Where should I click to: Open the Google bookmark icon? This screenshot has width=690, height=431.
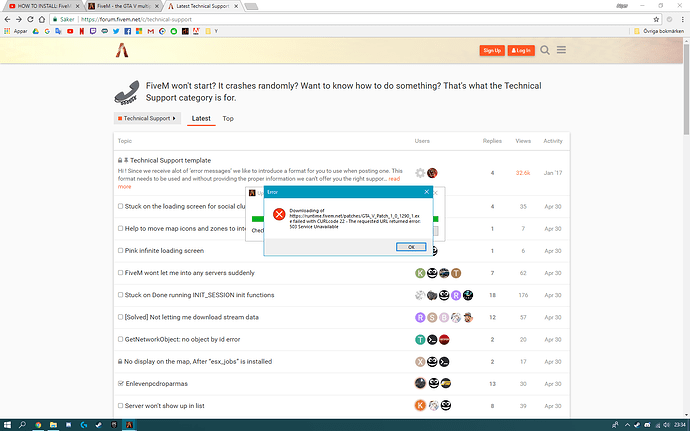point(47,31)
